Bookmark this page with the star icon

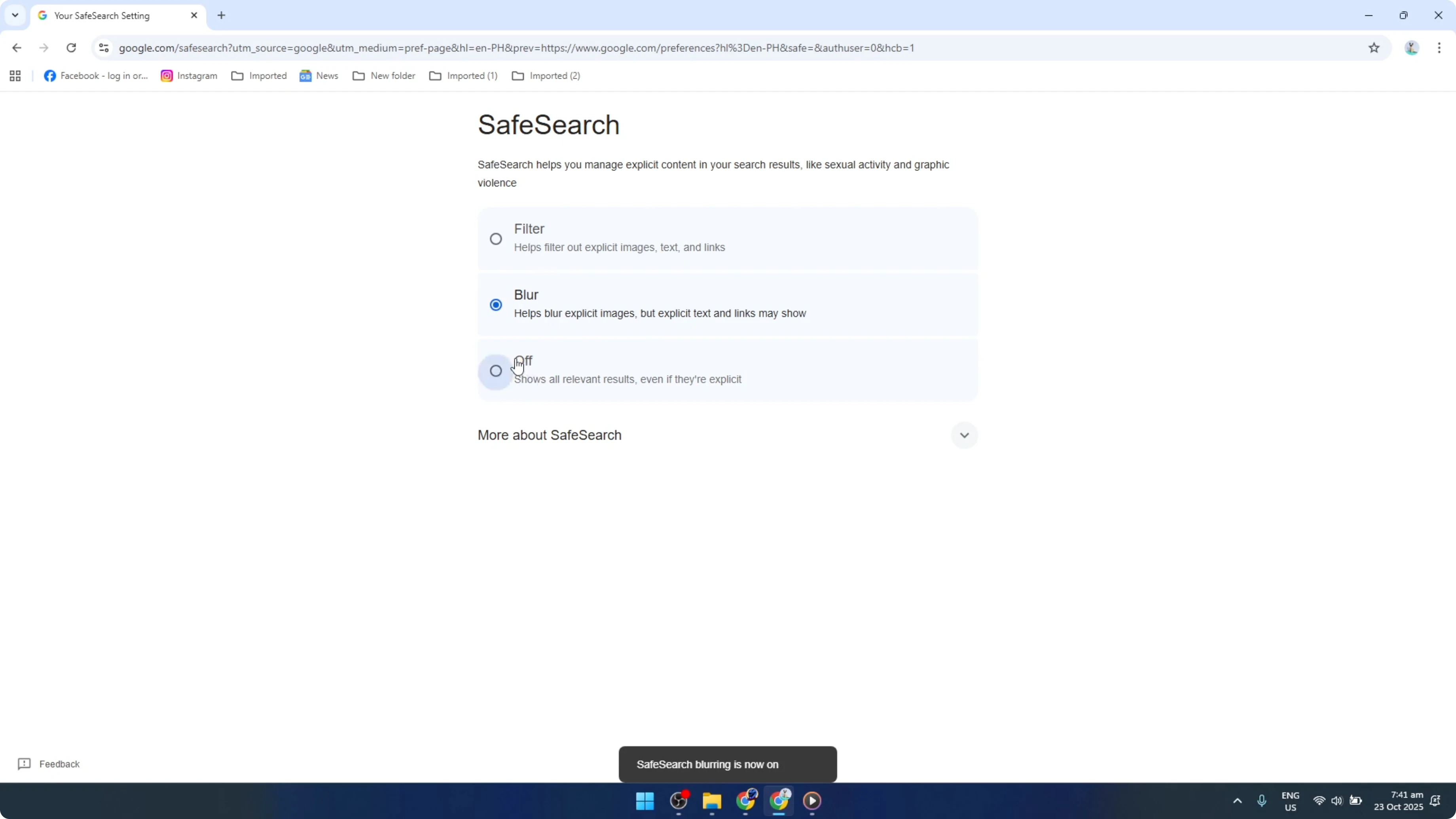1374,48
